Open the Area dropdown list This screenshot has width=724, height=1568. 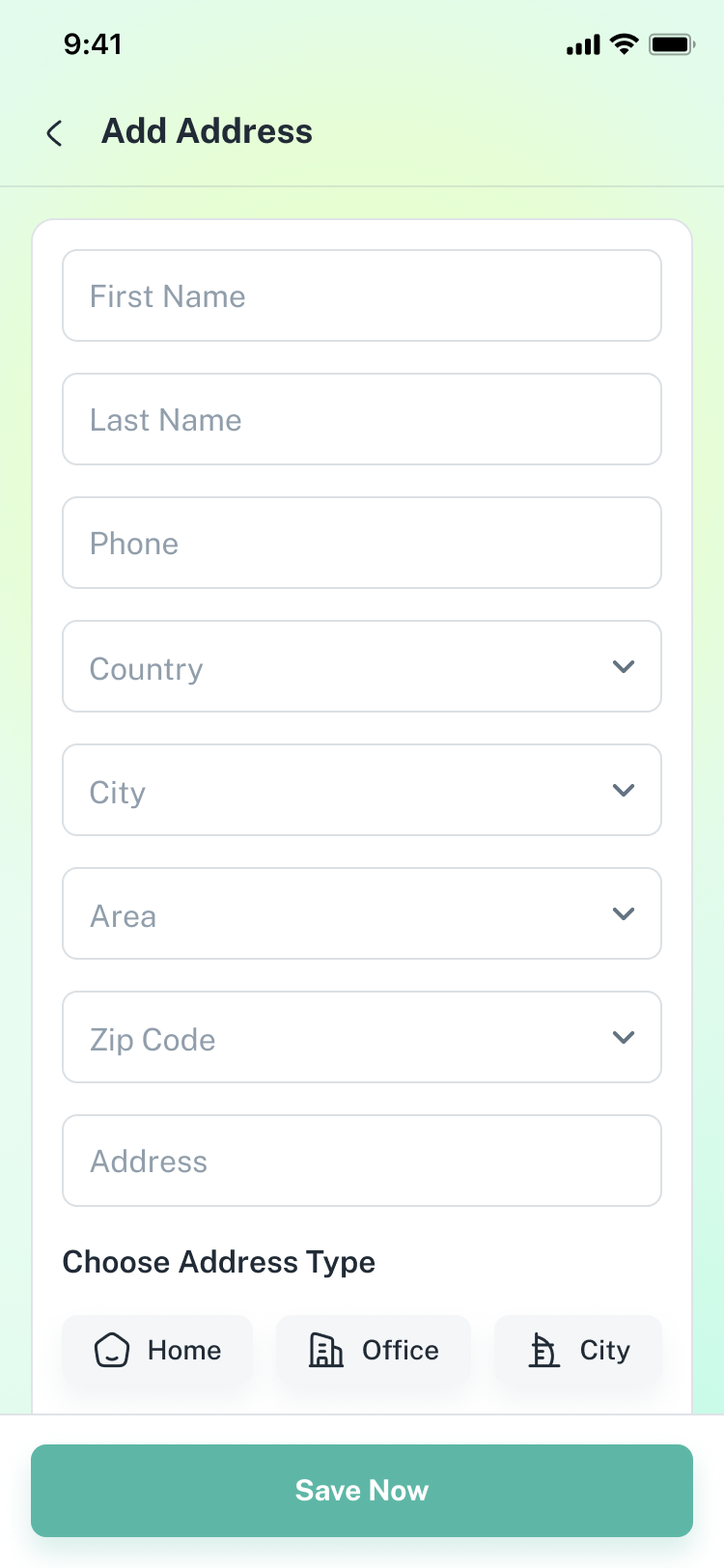click(362, 913)
